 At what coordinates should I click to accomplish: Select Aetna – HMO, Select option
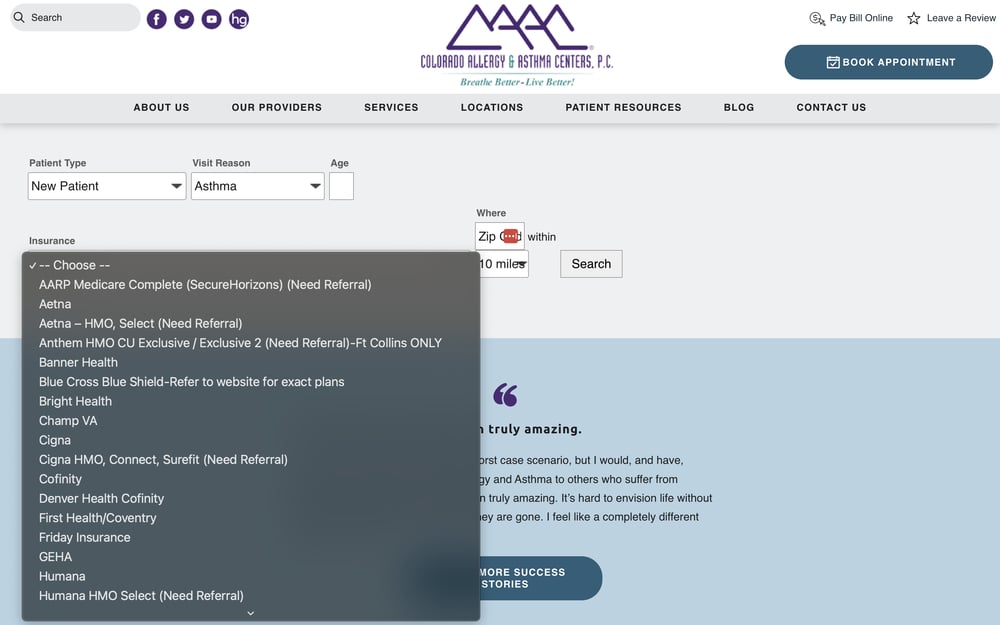click(x=251, y=323)
